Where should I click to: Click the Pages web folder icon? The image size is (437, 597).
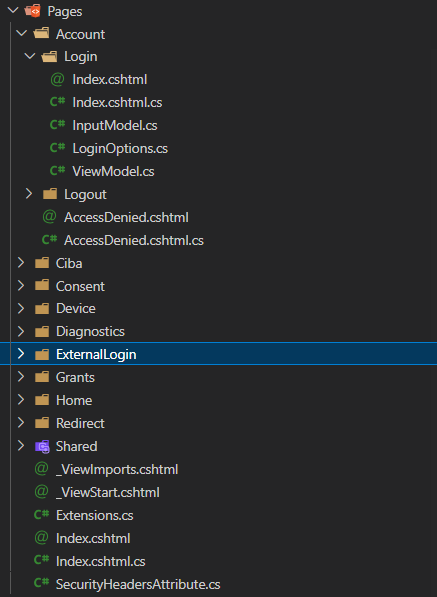tap(33, 11)
